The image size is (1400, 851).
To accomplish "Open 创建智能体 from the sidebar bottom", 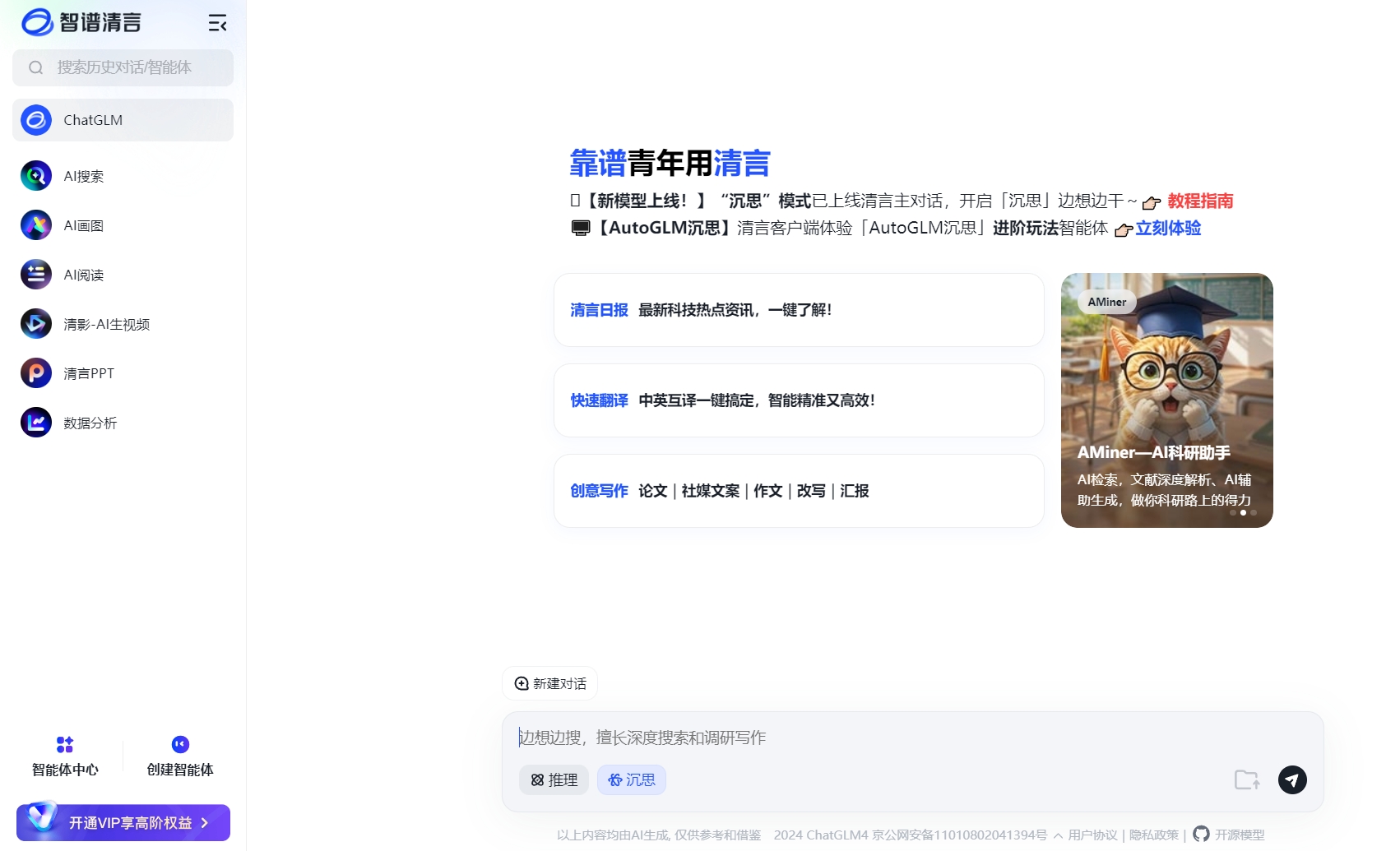I will pyautogui.click(x=180, y=756).
